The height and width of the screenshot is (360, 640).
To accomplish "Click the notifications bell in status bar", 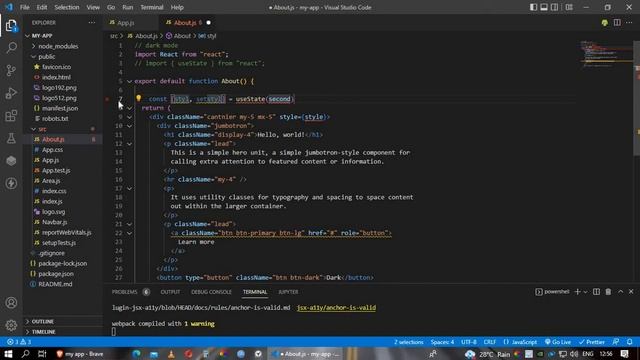I will [630, 342].
